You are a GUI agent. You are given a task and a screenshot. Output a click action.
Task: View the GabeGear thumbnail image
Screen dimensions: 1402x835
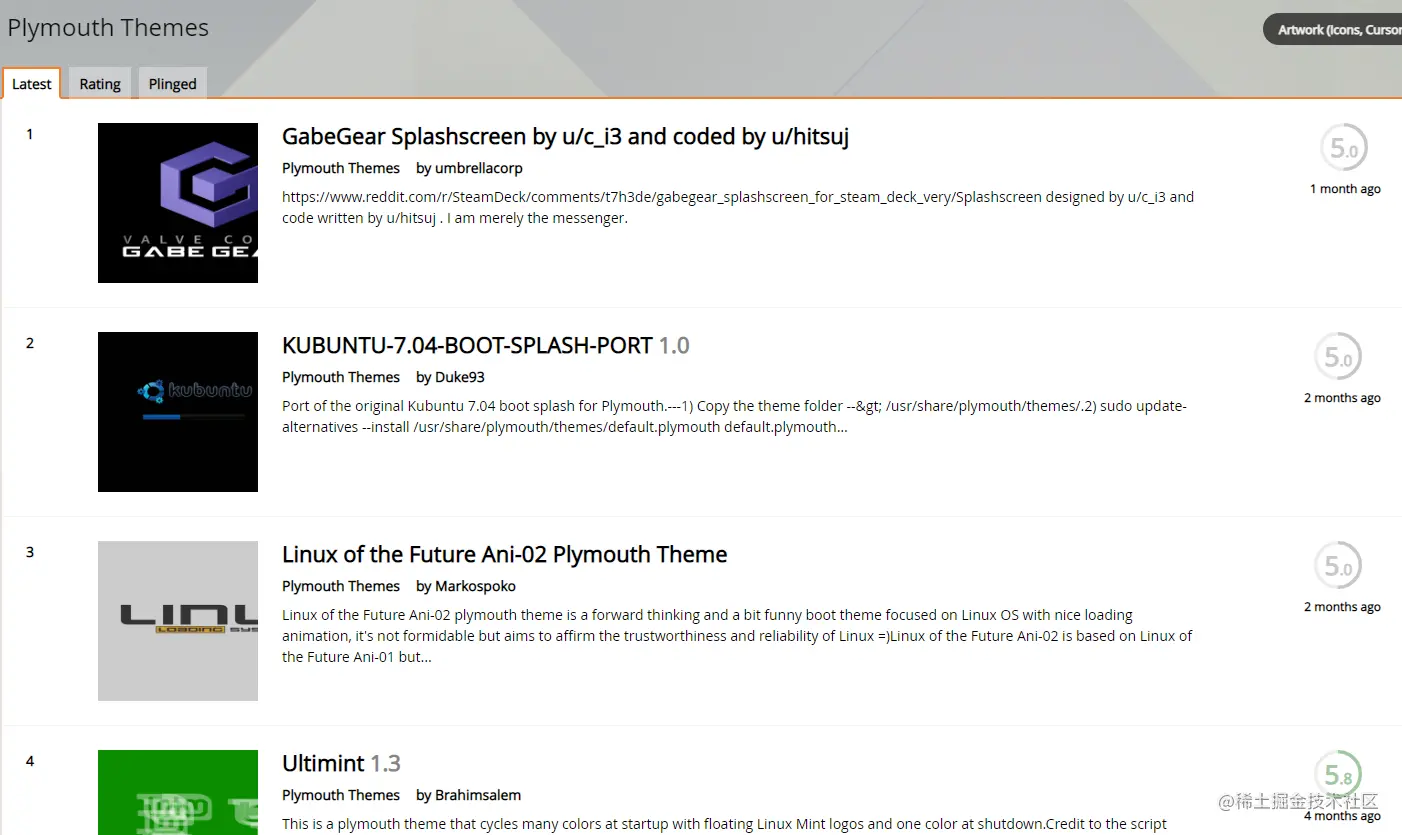click(178, 203)
